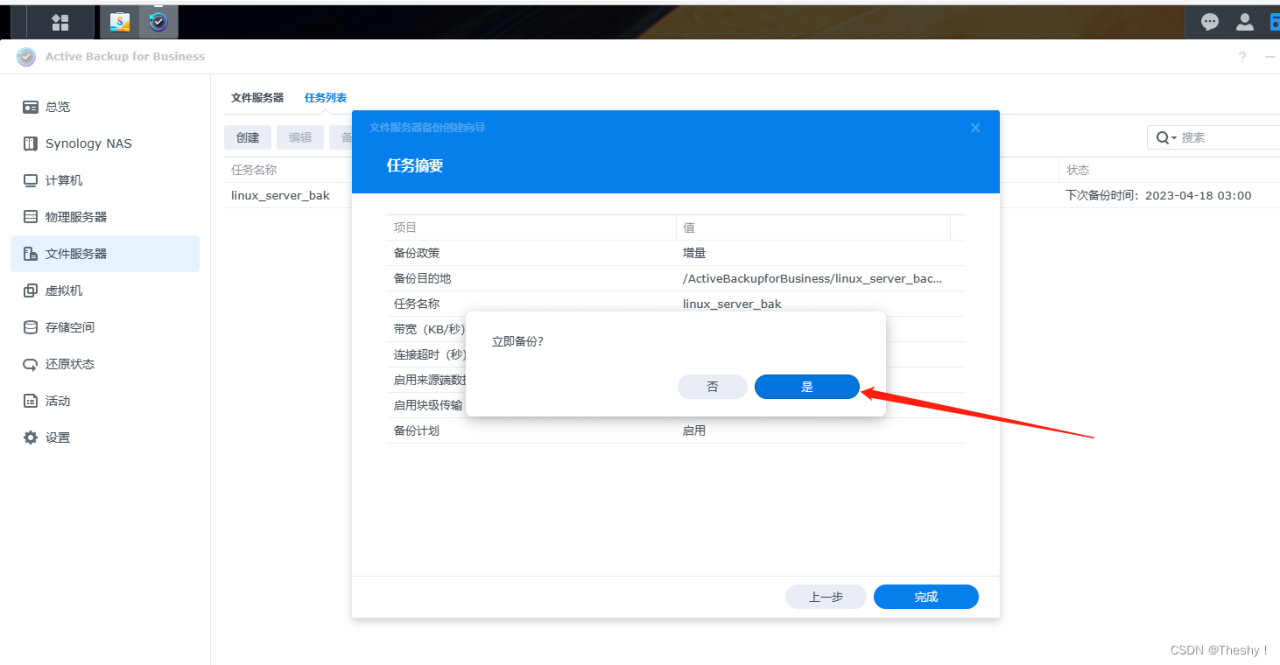The width and height of the screenshot is (1280, 665).
Task: Open the chat notification icon top right
Action: click(1209, 20)
